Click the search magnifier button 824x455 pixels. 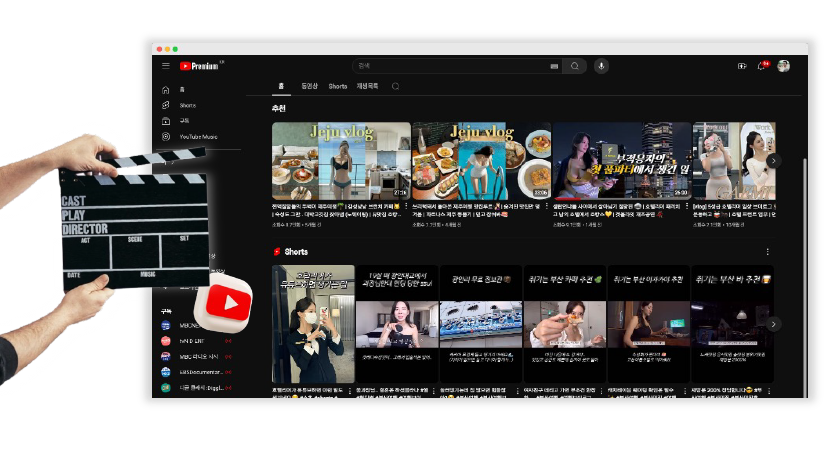[574, 66]
